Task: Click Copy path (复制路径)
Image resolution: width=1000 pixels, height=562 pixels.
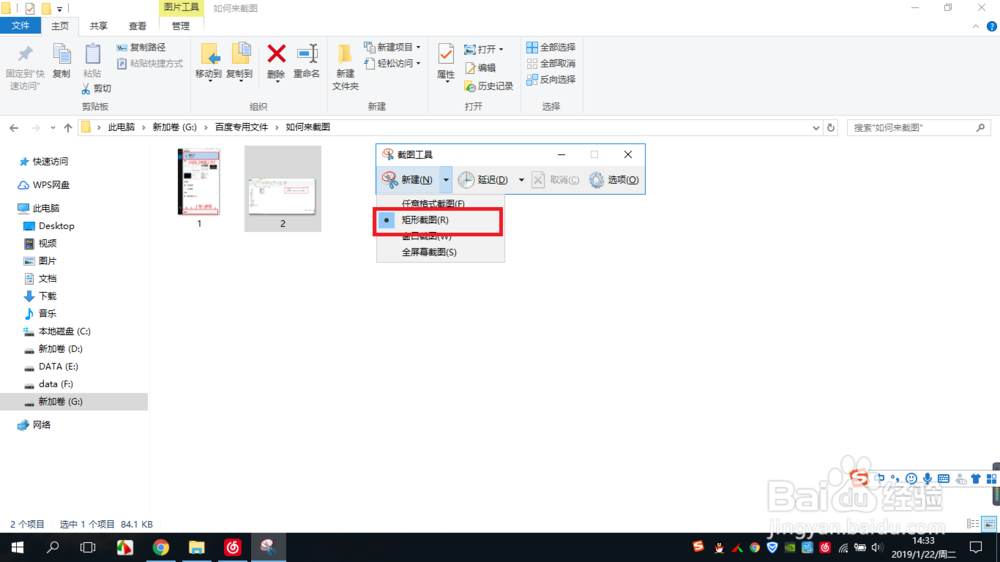Action: (x=141, y=47)
